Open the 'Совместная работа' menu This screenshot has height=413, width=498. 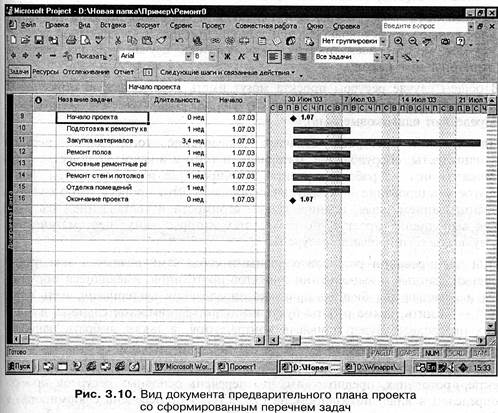click(x=266, y=26)
